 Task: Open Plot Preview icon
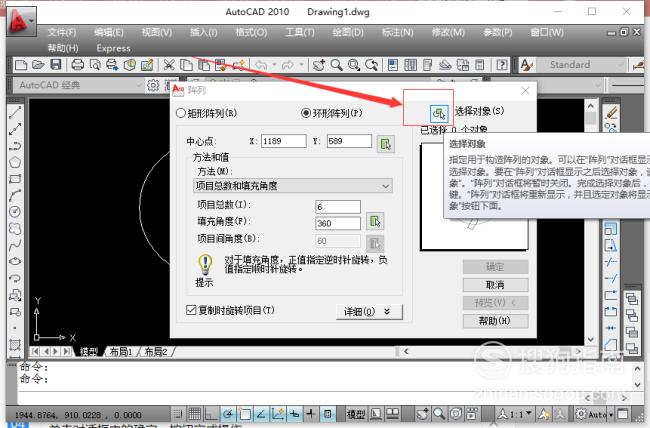coord(95,65)
